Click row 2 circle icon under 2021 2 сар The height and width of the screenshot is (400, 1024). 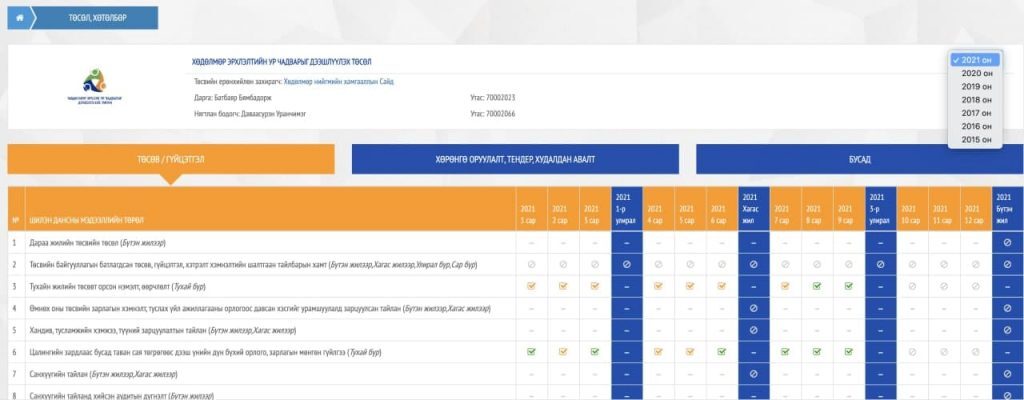click(x=563, y=264)
